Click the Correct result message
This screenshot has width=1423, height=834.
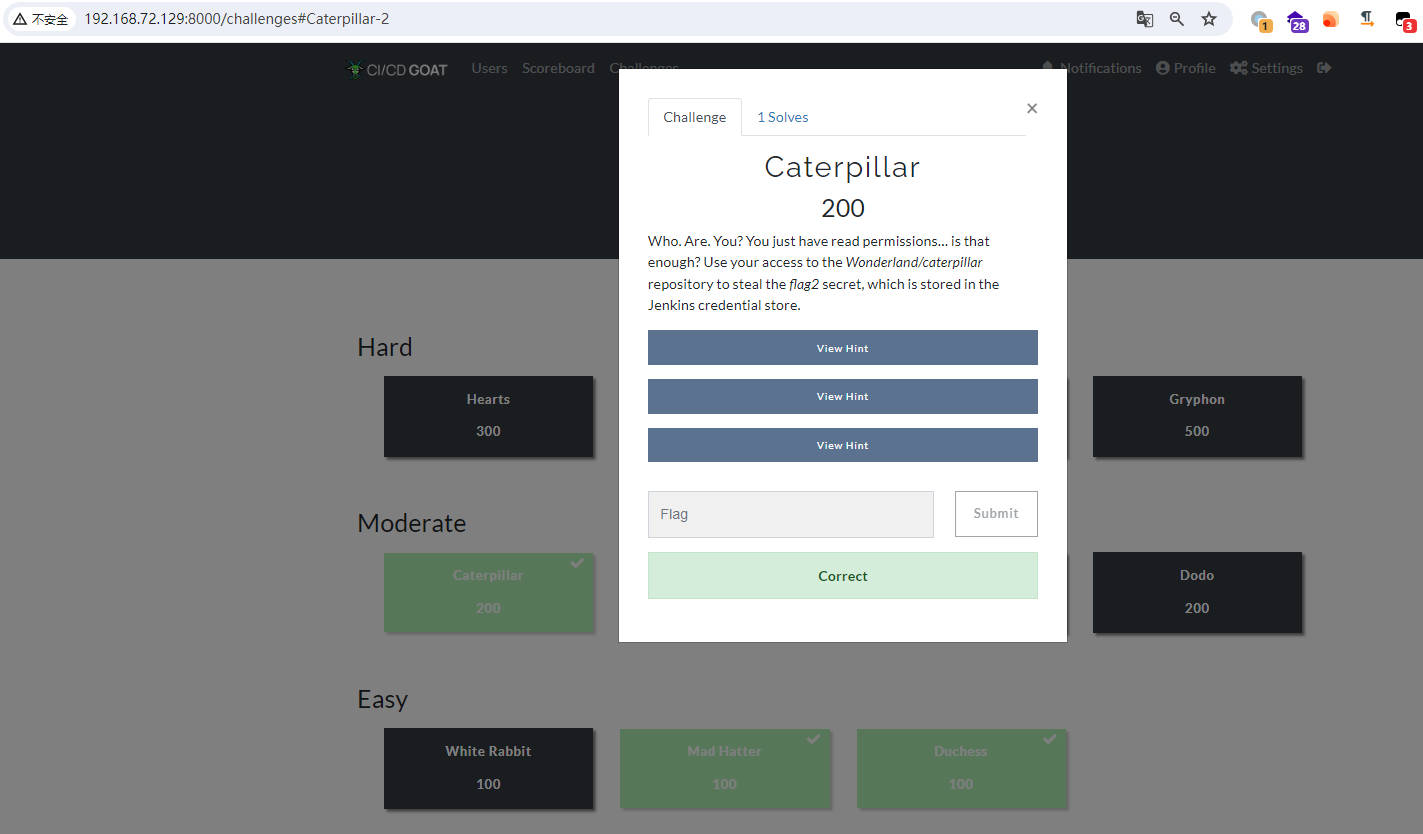pos(843,576)
